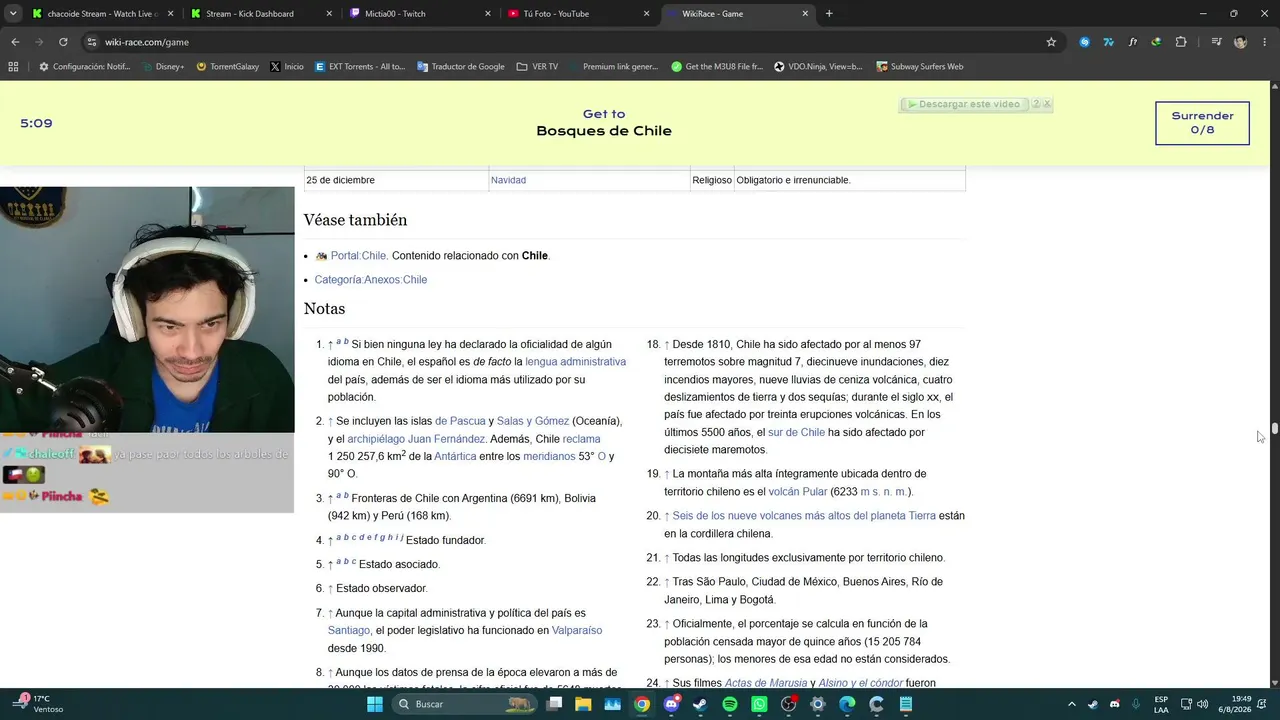Image resolution: width=1280 pixels, height=720 pixels.
Task: Bookmark this page with the star icon
Action: [1051, 42]
